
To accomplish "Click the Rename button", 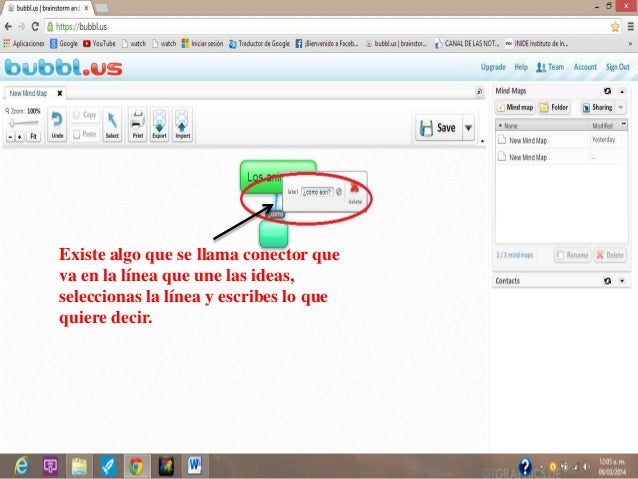I will point(572,255).
